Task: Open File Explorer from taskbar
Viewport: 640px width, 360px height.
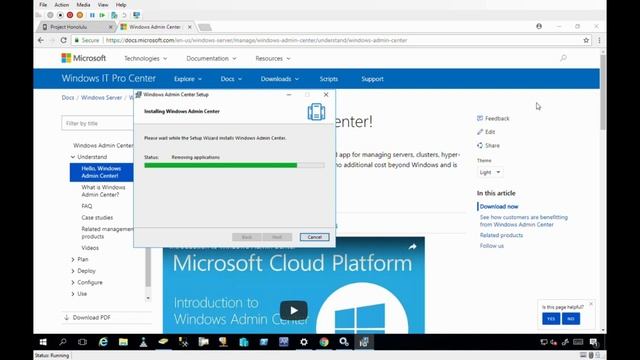Action: pos(123,342)
